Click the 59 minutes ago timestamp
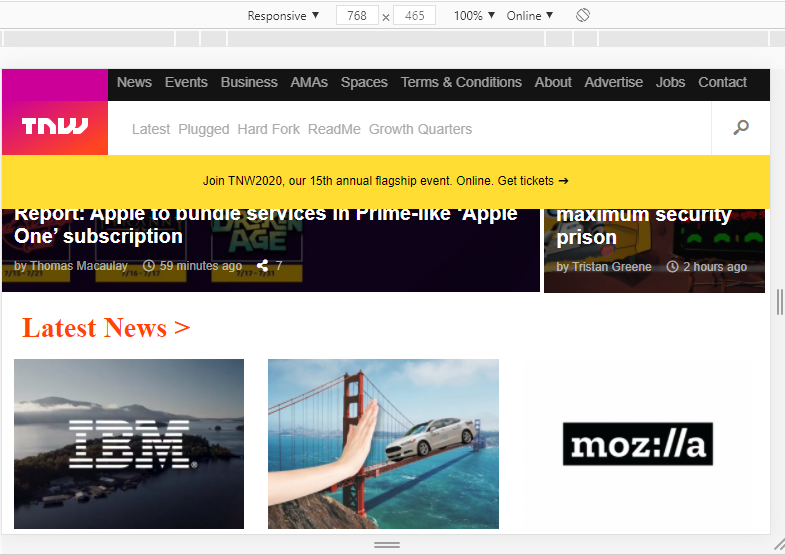 [x=200, y=266]
